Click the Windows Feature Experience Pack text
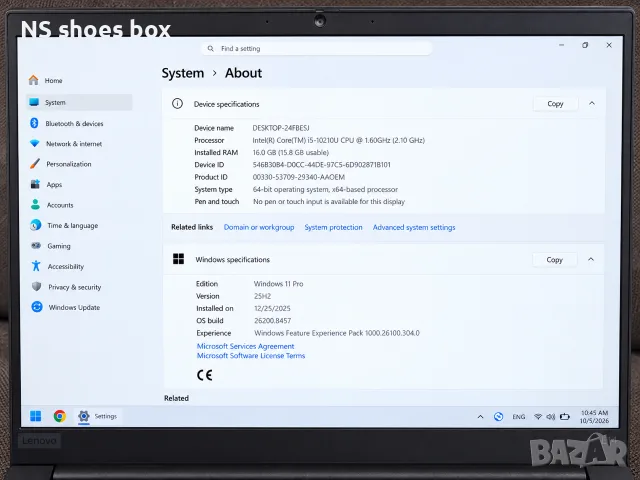 click(x=337, y=333)
